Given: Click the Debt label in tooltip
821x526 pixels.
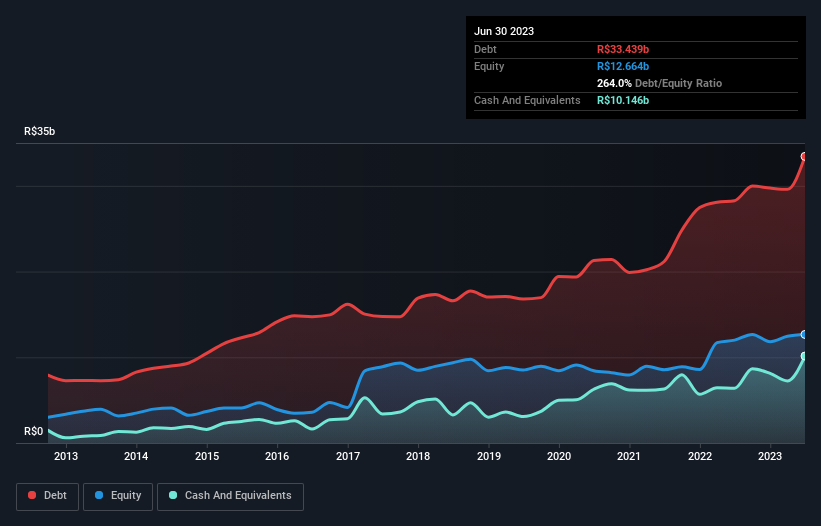Looking at the screenshot, I should (485, 49).
